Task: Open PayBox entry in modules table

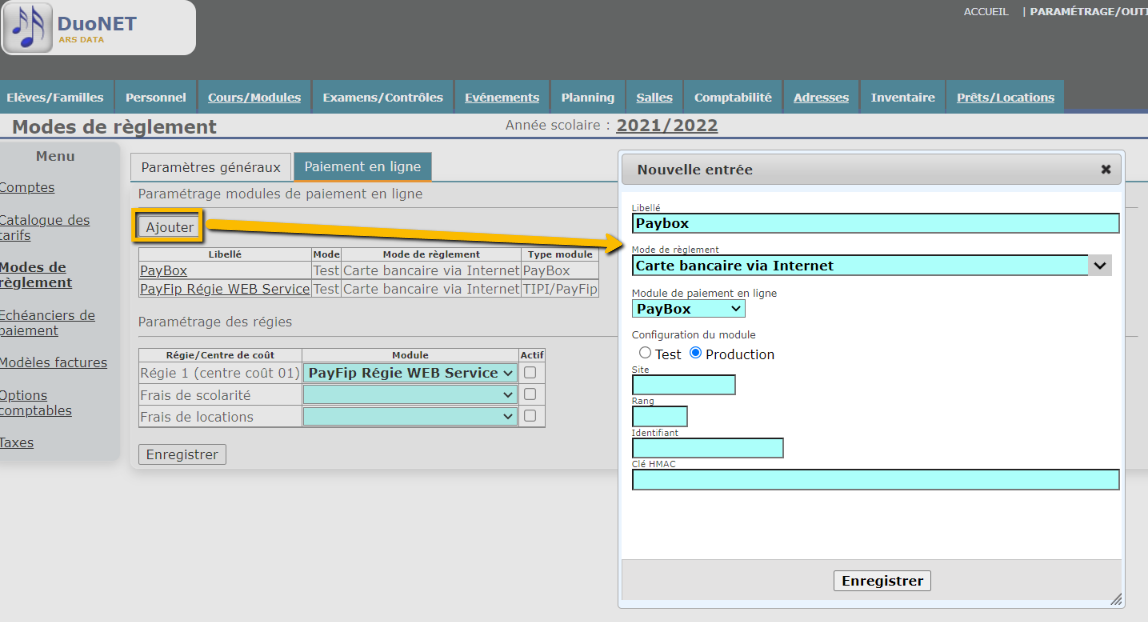Action: (x=163, y=271)
